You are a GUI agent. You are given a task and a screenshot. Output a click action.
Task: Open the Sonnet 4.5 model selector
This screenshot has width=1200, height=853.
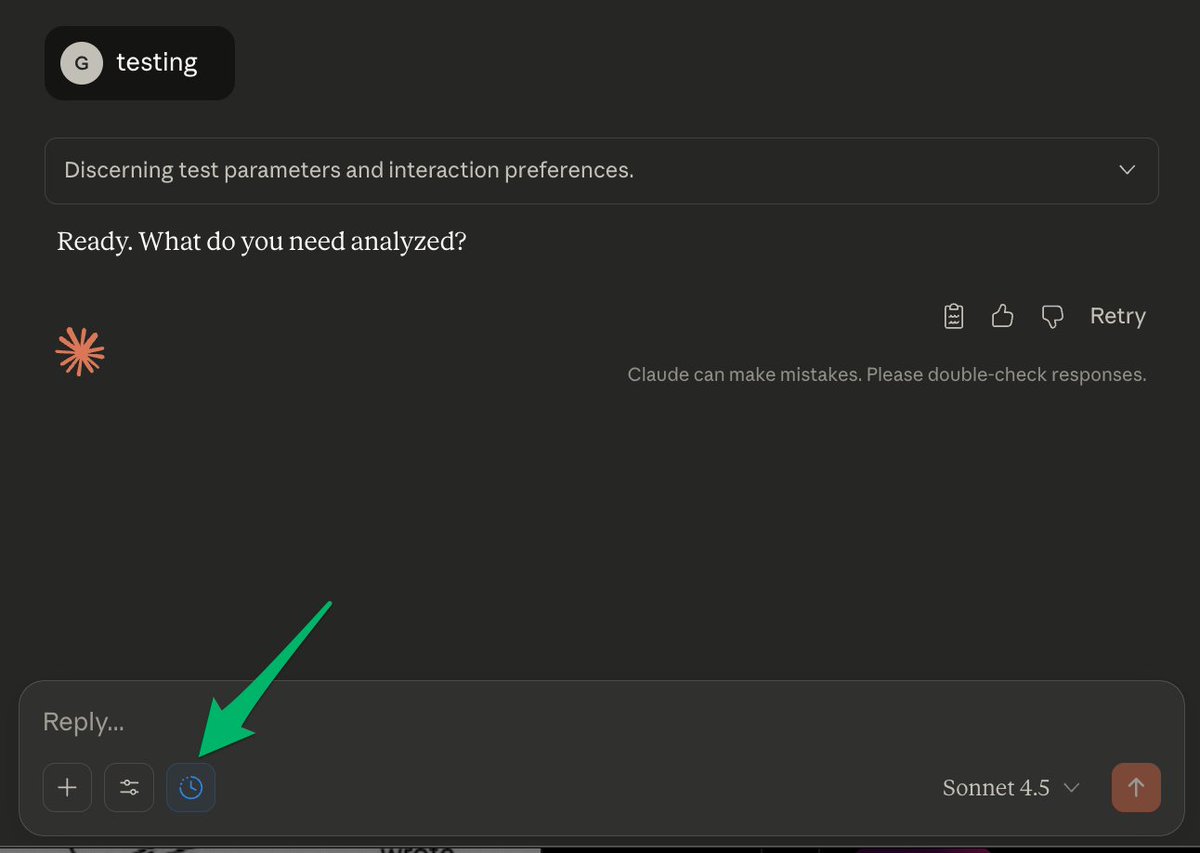point(1011,788)
